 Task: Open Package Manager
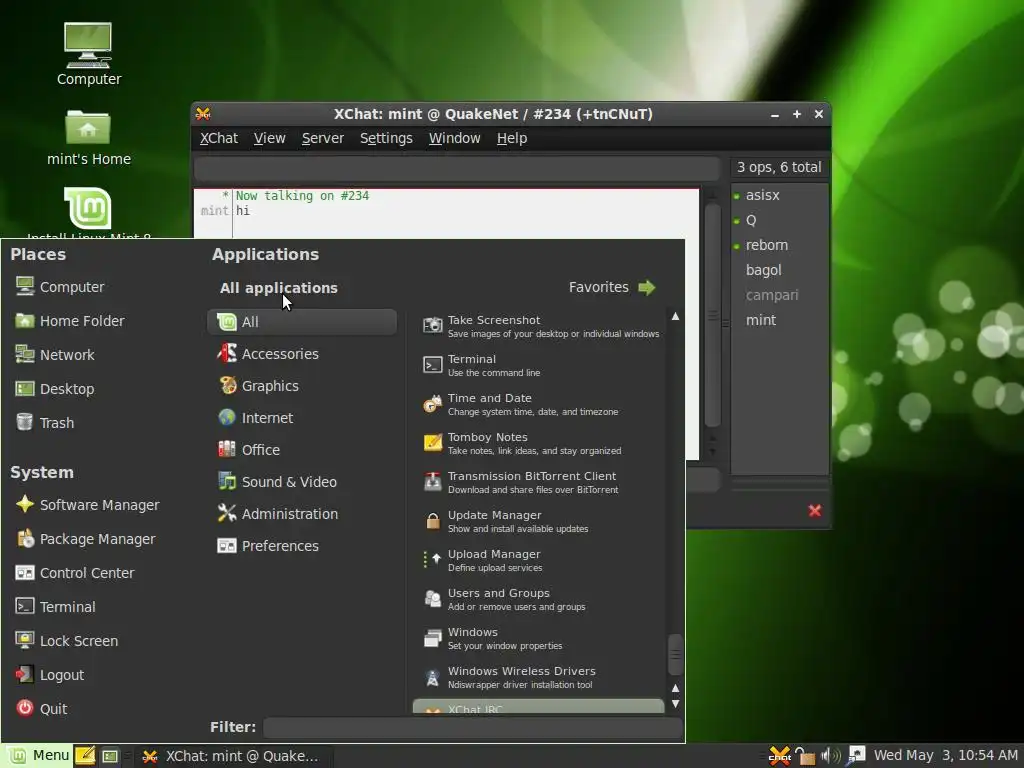coord(86,539)
